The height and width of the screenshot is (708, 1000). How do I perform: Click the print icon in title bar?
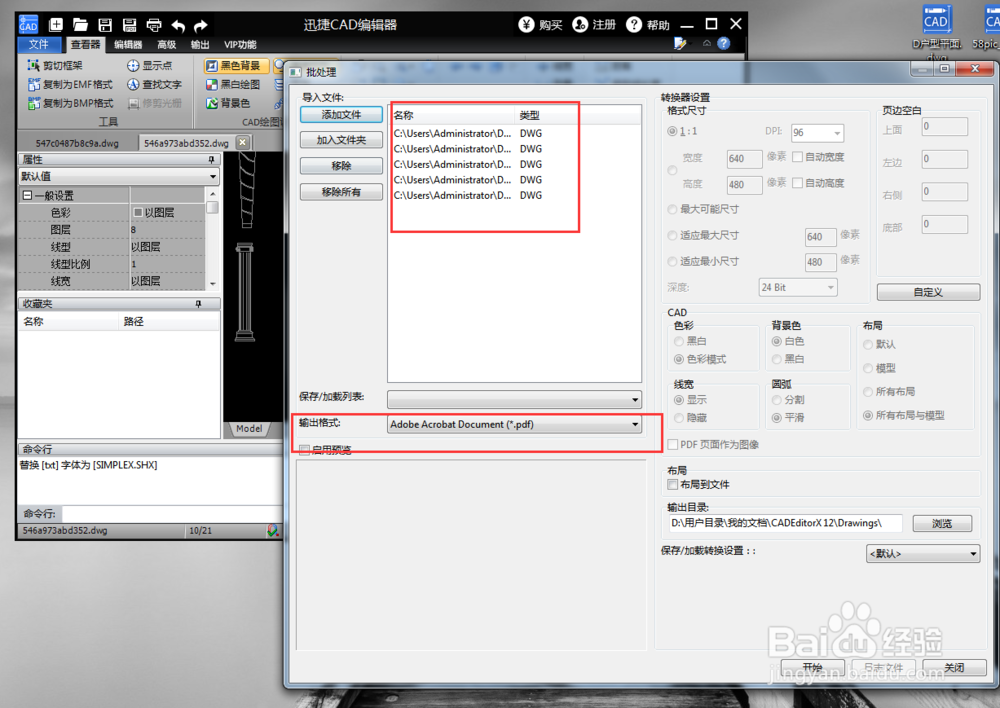click(154, 25)
